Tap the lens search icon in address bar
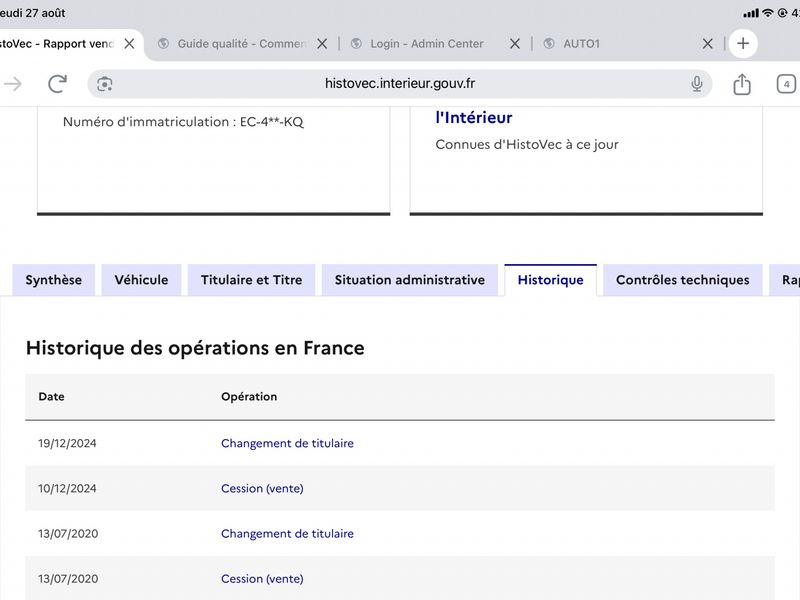This screenshot has height=600, width=800. [x=105, y=84]
